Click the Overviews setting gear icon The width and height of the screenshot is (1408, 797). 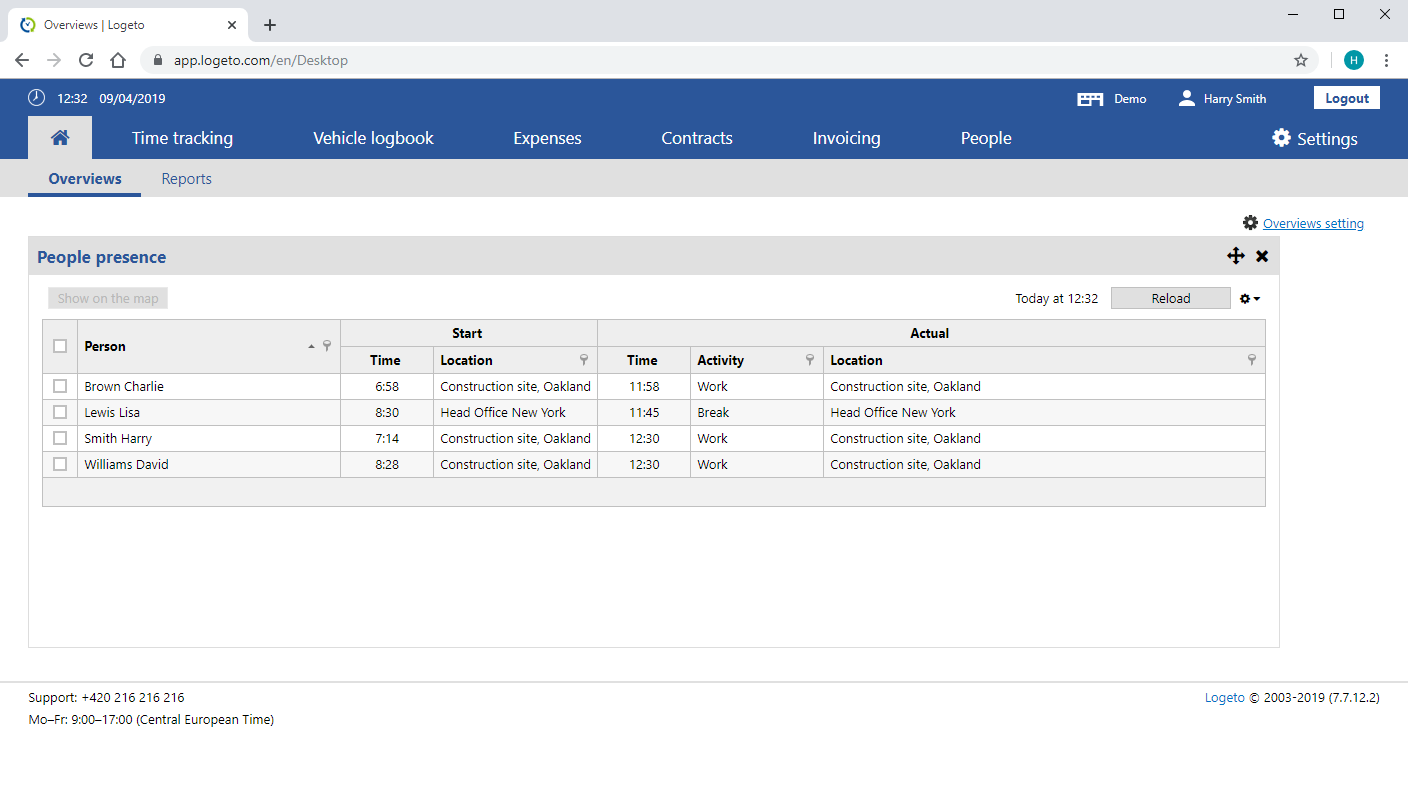[1250, 223]
